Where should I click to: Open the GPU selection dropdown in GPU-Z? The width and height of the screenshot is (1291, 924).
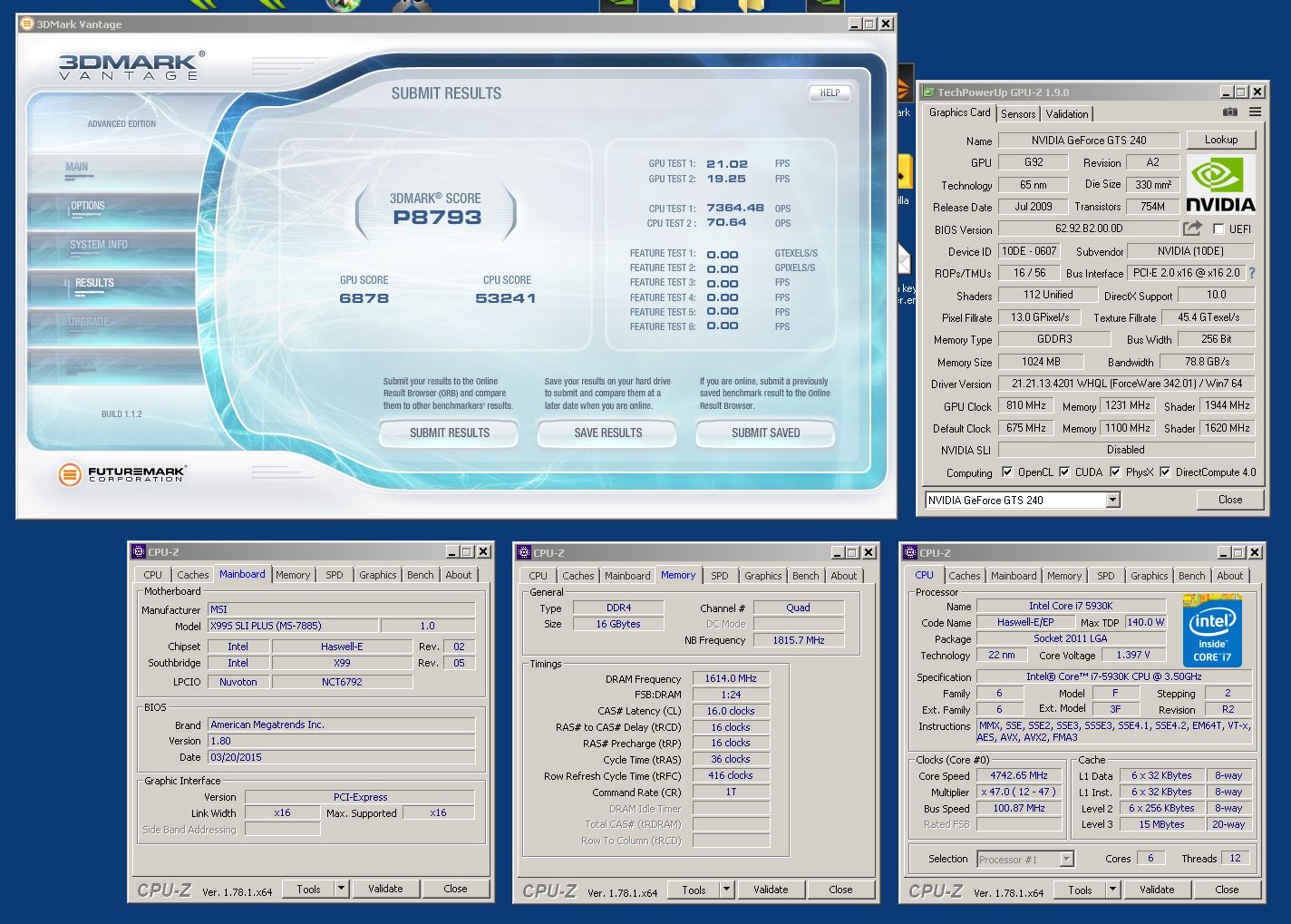(x=1112, y=501)
